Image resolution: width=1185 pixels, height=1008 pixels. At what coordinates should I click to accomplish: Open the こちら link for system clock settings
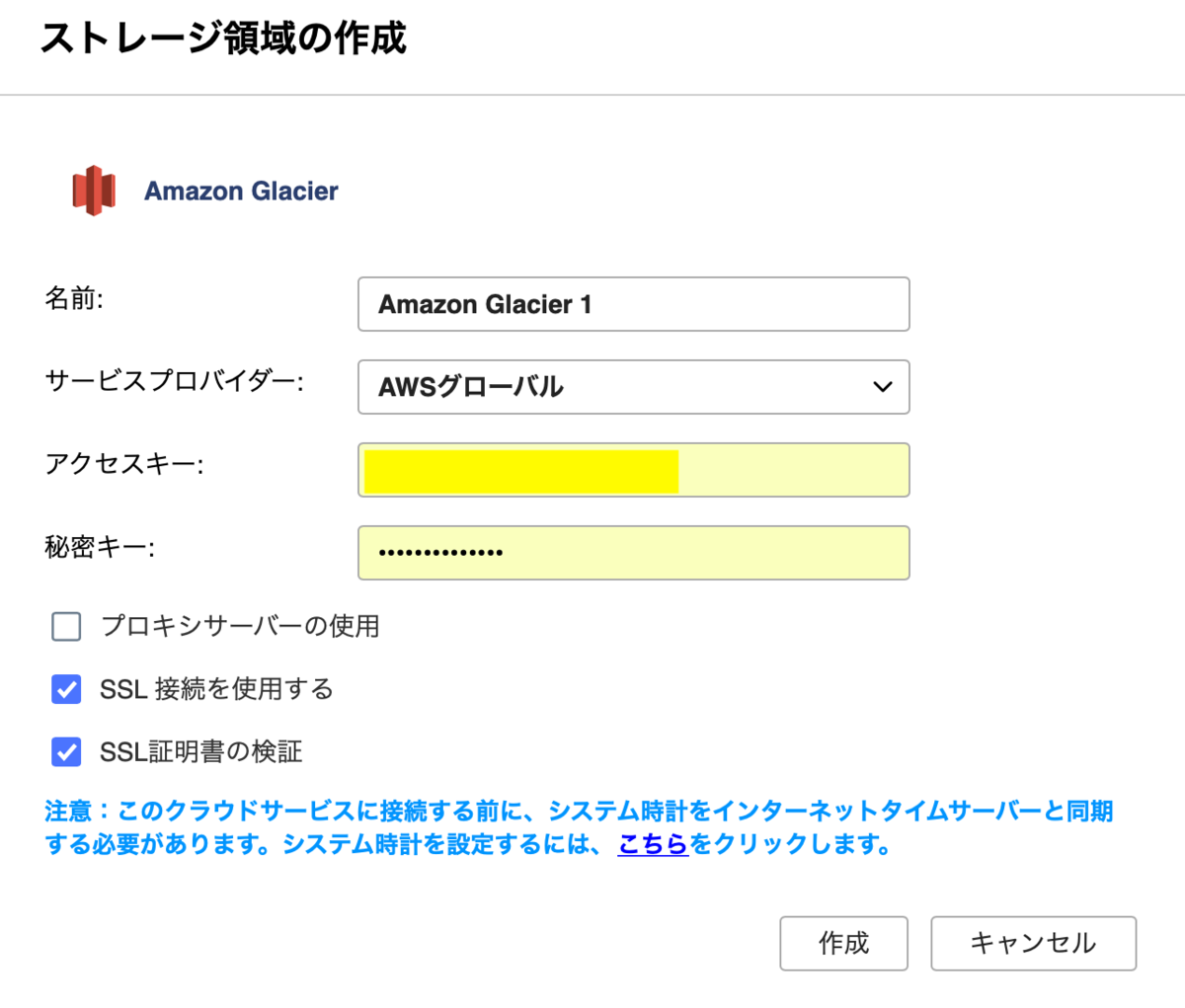(653, 845)
